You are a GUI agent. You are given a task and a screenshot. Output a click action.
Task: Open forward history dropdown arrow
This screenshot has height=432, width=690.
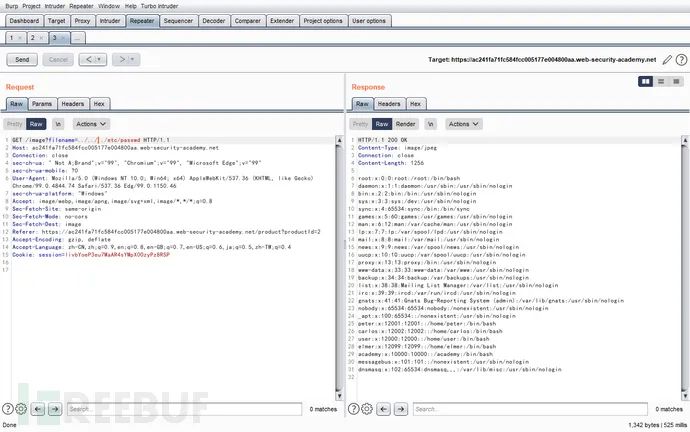[x=132, y=60]
